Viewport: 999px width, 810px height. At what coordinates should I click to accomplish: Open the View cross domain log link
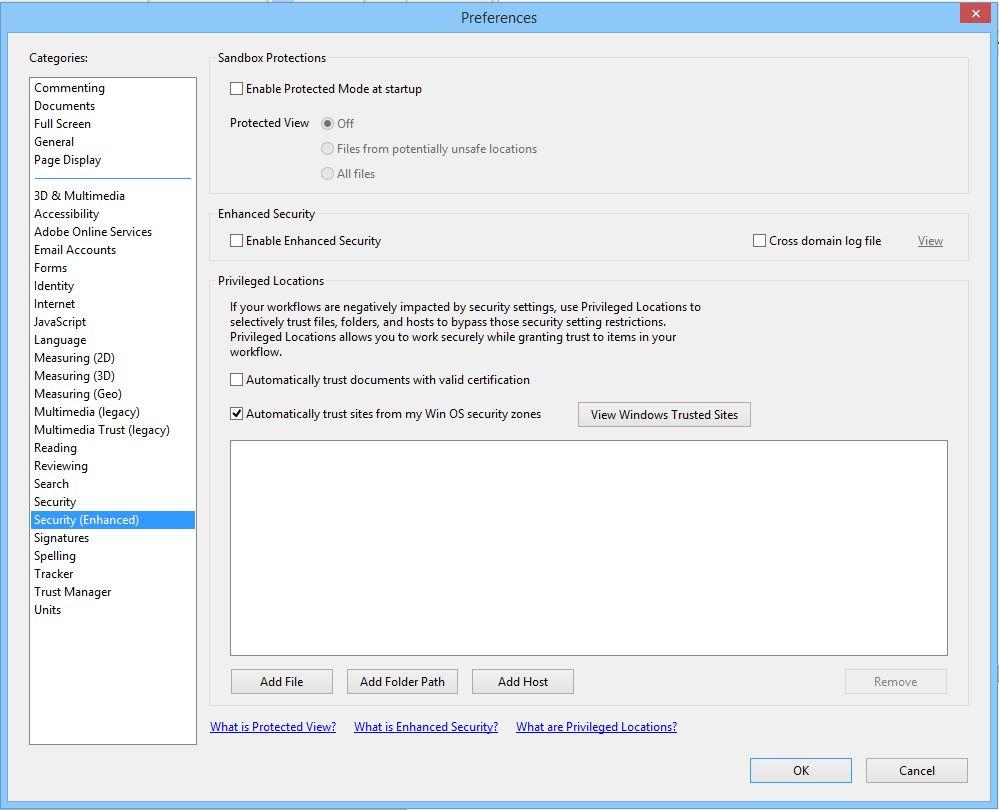point(930,241)
